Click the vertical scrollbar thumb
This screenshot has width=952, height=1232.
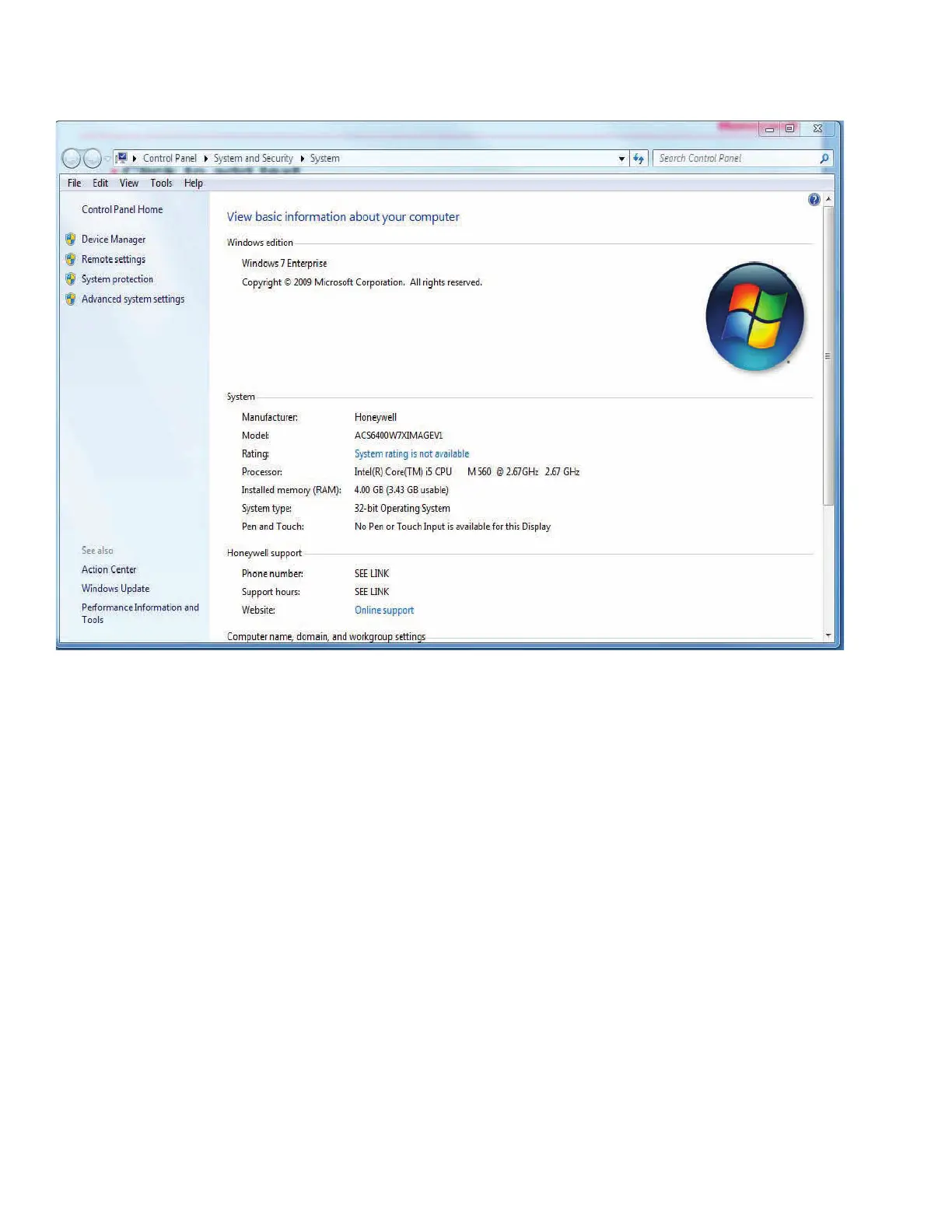coord(828,356)
